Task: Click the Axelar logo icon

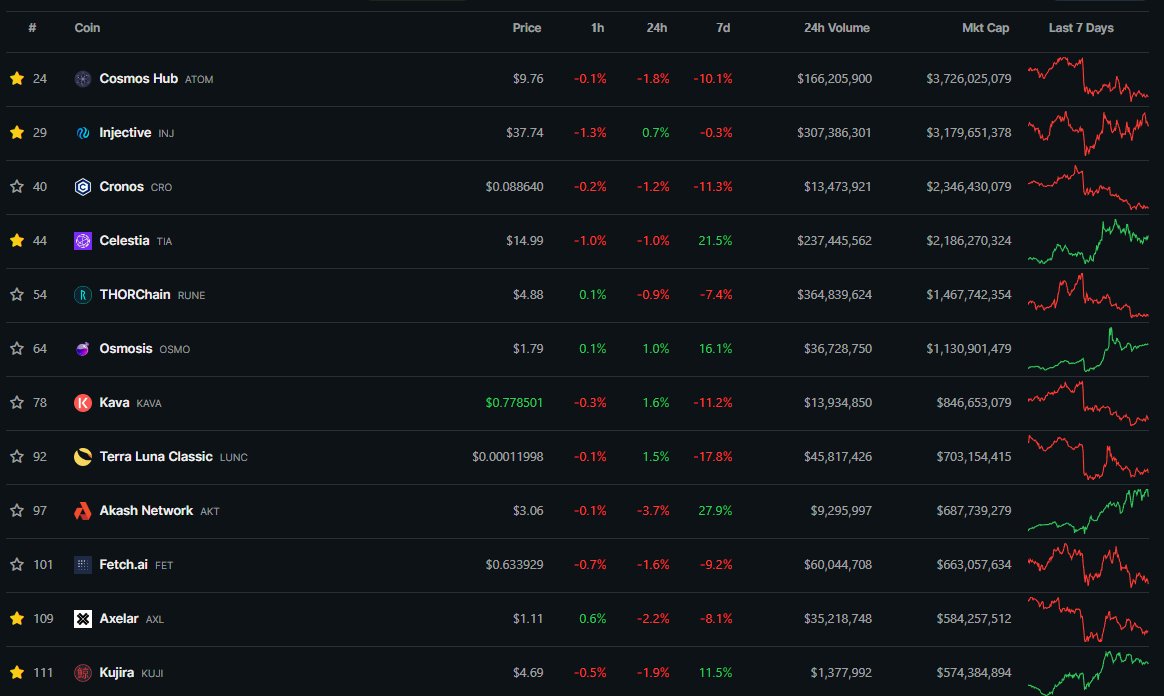Action: 82,619
